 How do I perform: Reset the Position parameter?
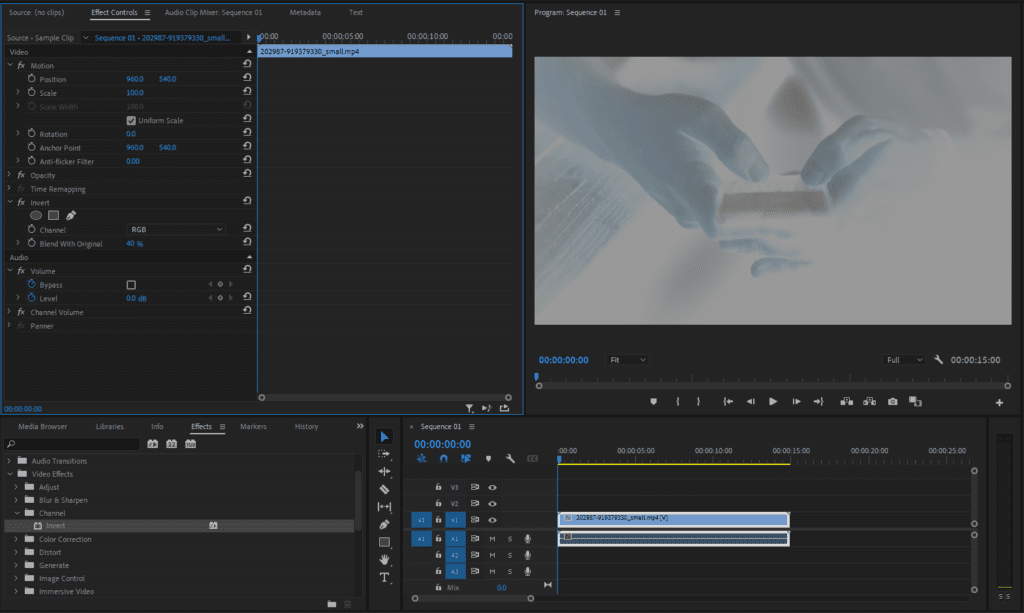(x=247, y=78)
